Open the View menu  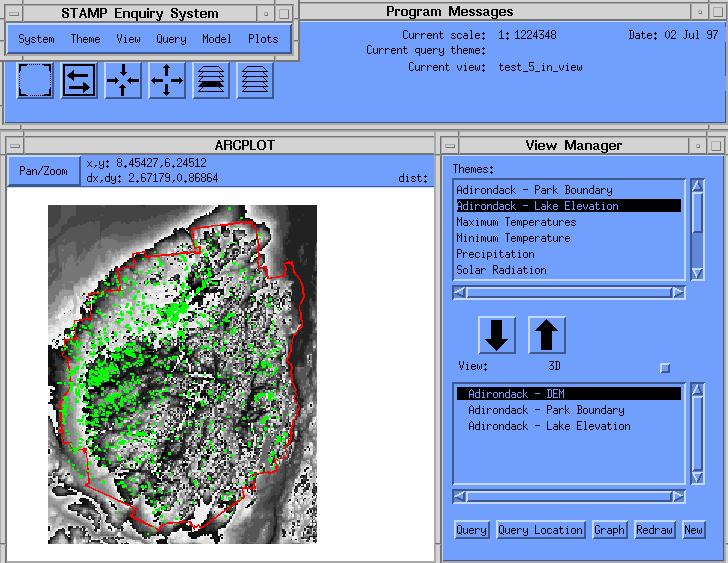128,39
